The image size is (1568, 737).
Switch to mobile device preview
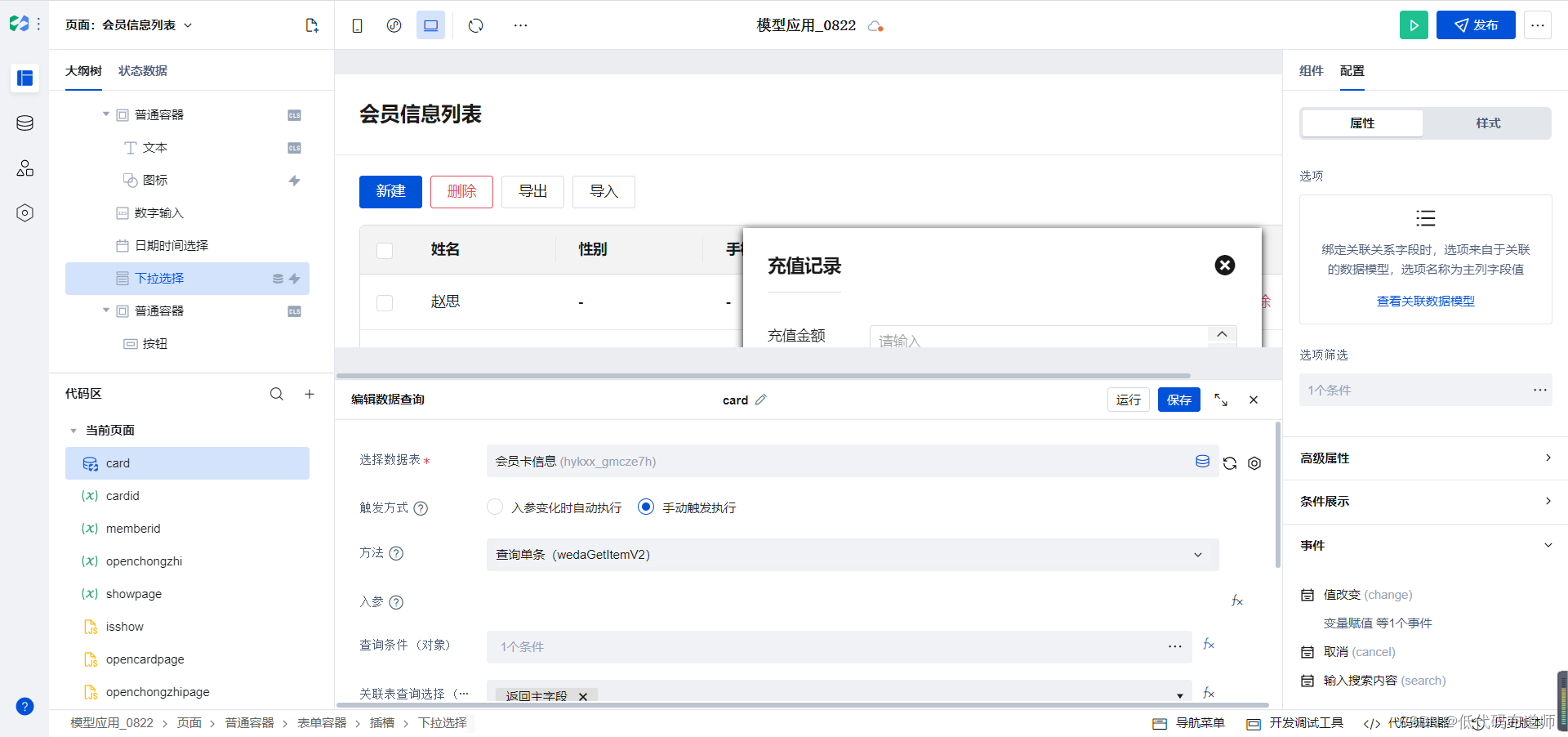pyautogui.click(x=357, y=25)
